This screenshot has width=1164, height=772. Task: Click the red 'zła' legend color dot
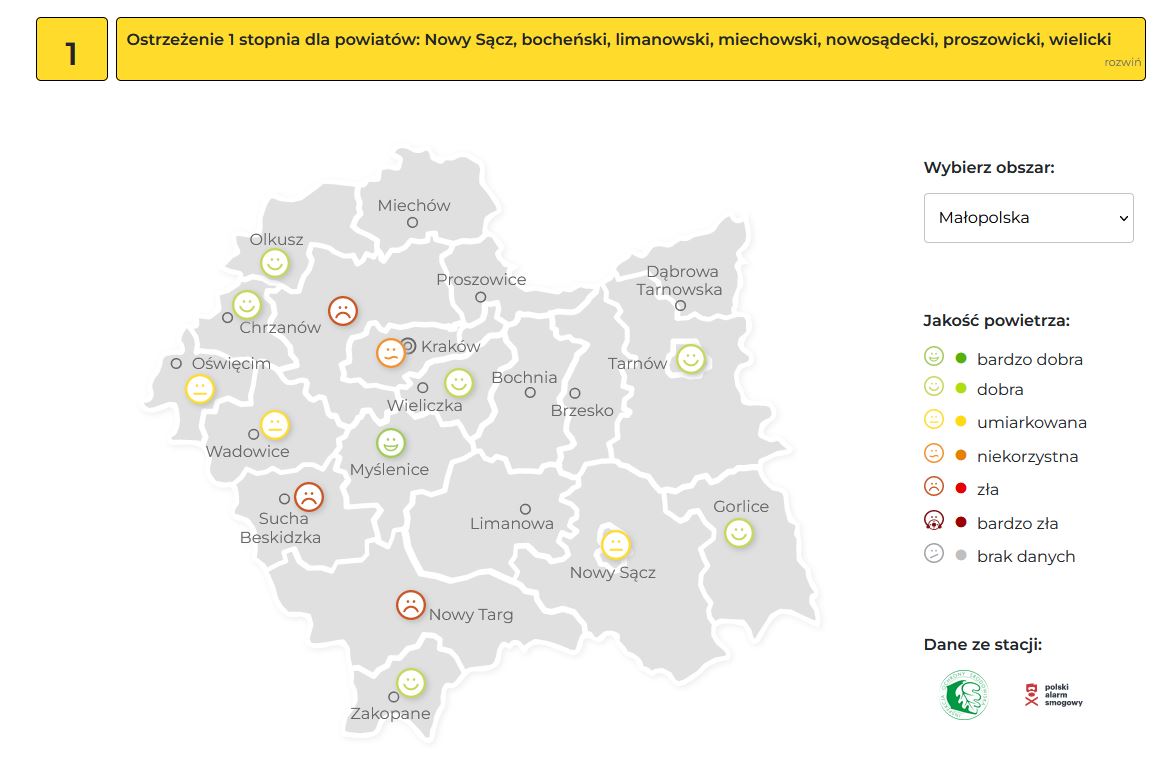(961, 490)
